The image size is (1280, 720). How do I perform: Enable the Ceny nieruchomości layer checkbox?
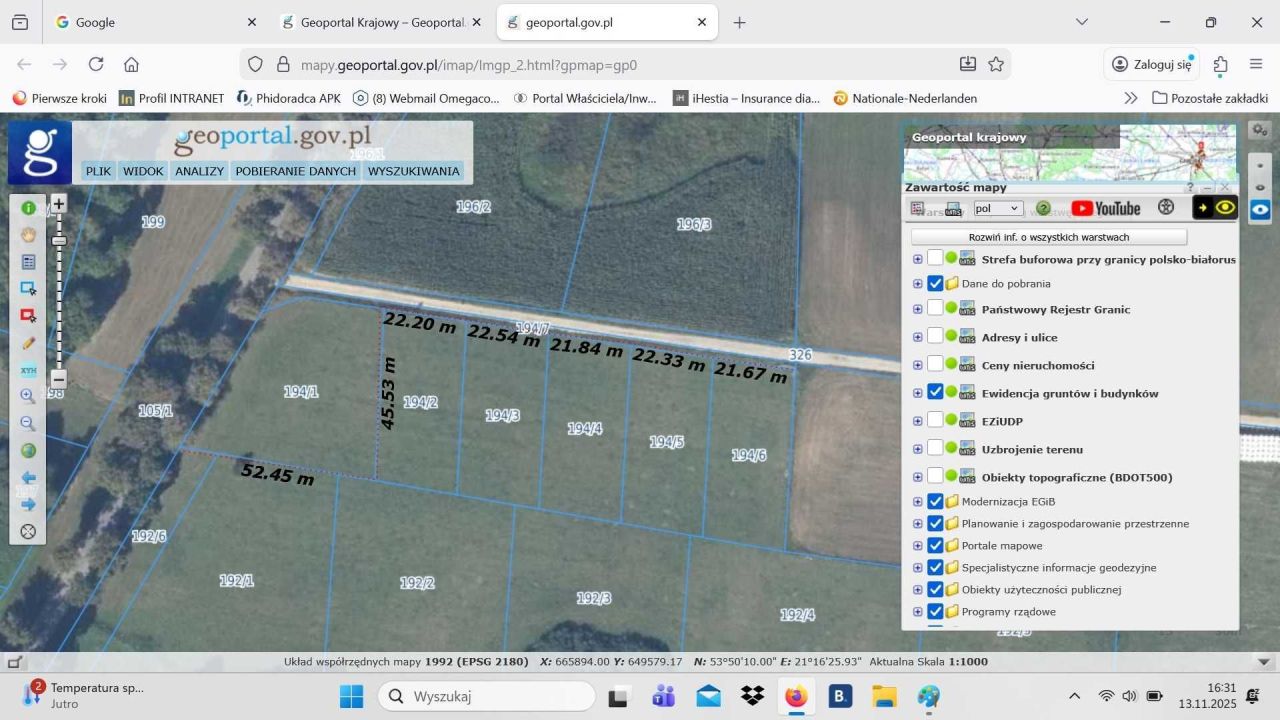(935, 365)
